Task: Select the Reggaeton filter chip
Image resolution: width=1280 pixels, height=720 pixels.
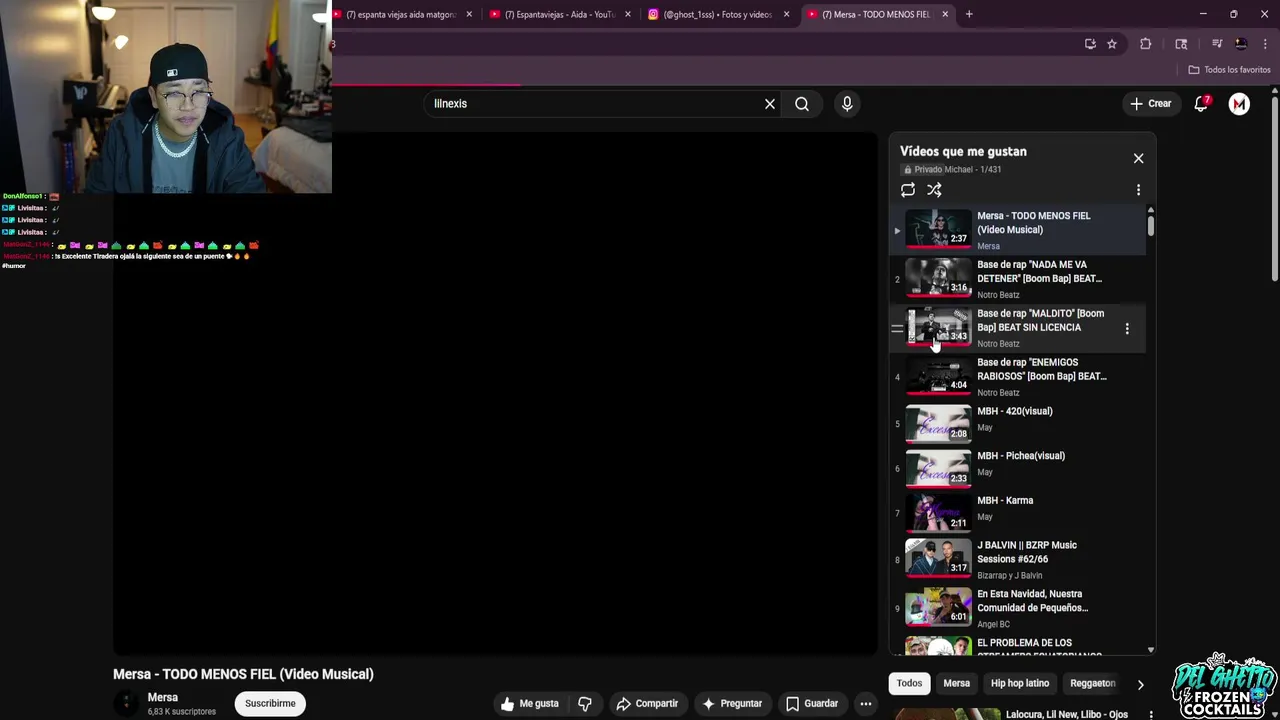Action: click(1092, 683)
